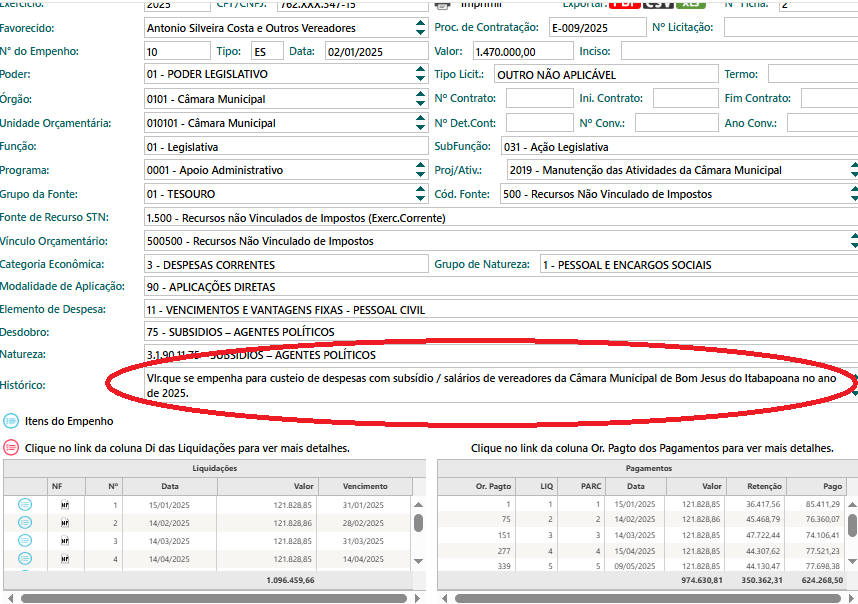Export using the red PDF icon
The height and width of the screenshot is (604, 858).
[627, 4]
